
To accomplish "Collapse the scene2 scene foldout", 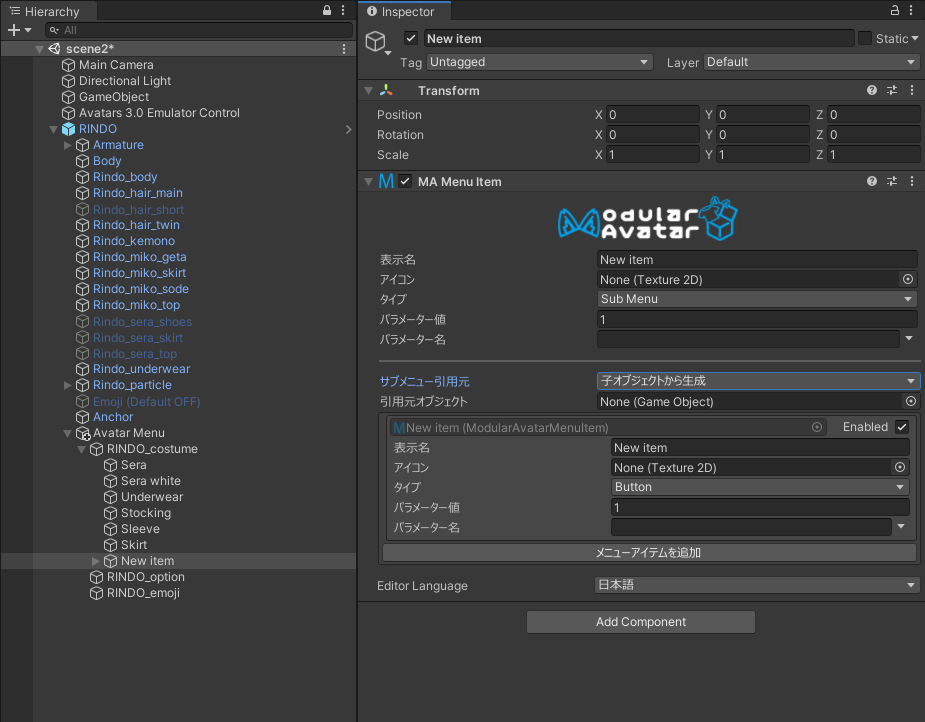I will point(40,49).
